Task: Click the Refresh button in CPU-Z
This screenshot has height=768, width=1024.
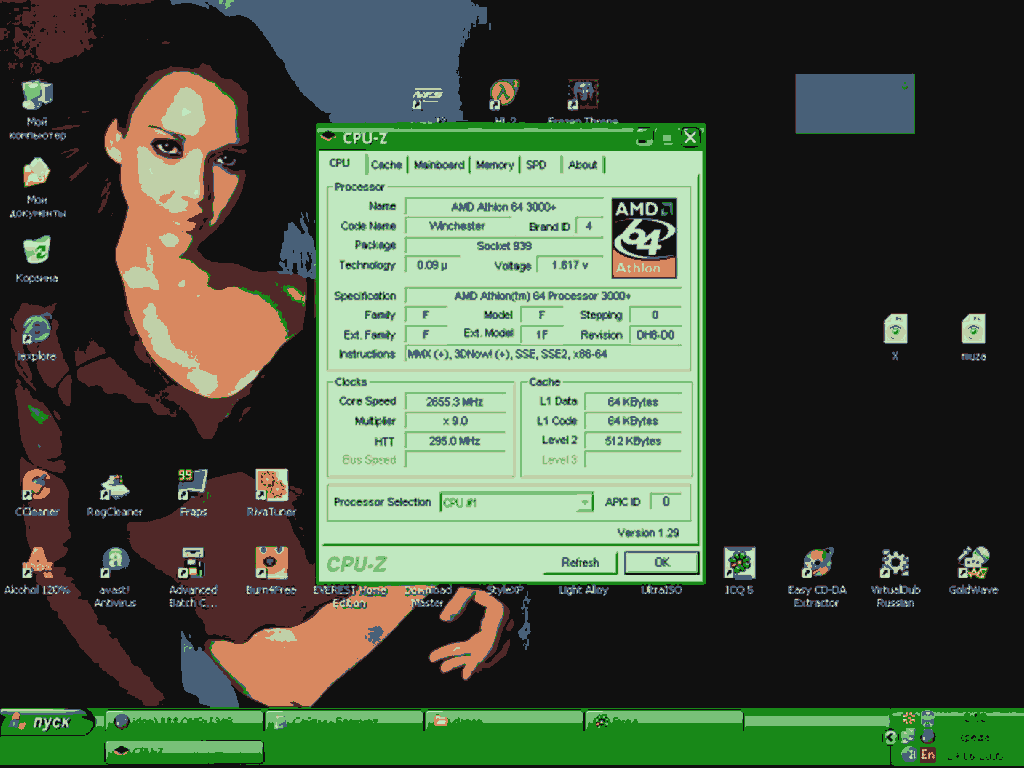Action: tap(579, 562)
